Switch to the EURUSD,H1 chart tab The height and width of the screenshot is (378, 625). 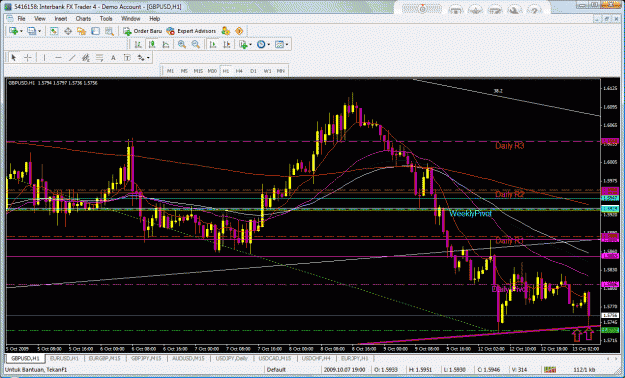[64, 358]
